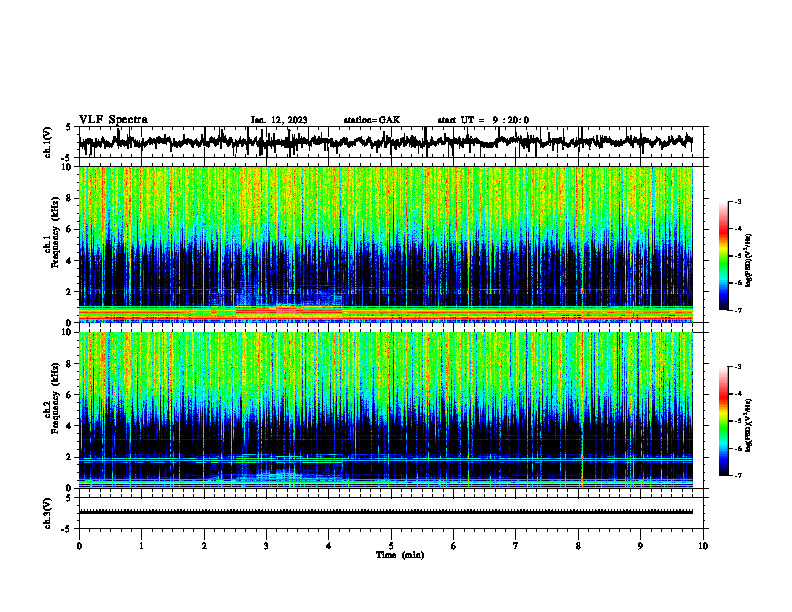Click the -3 label on the ch.1 color bar
The width and height of the screenshot is (792, 612).
[x=738, y=202]
